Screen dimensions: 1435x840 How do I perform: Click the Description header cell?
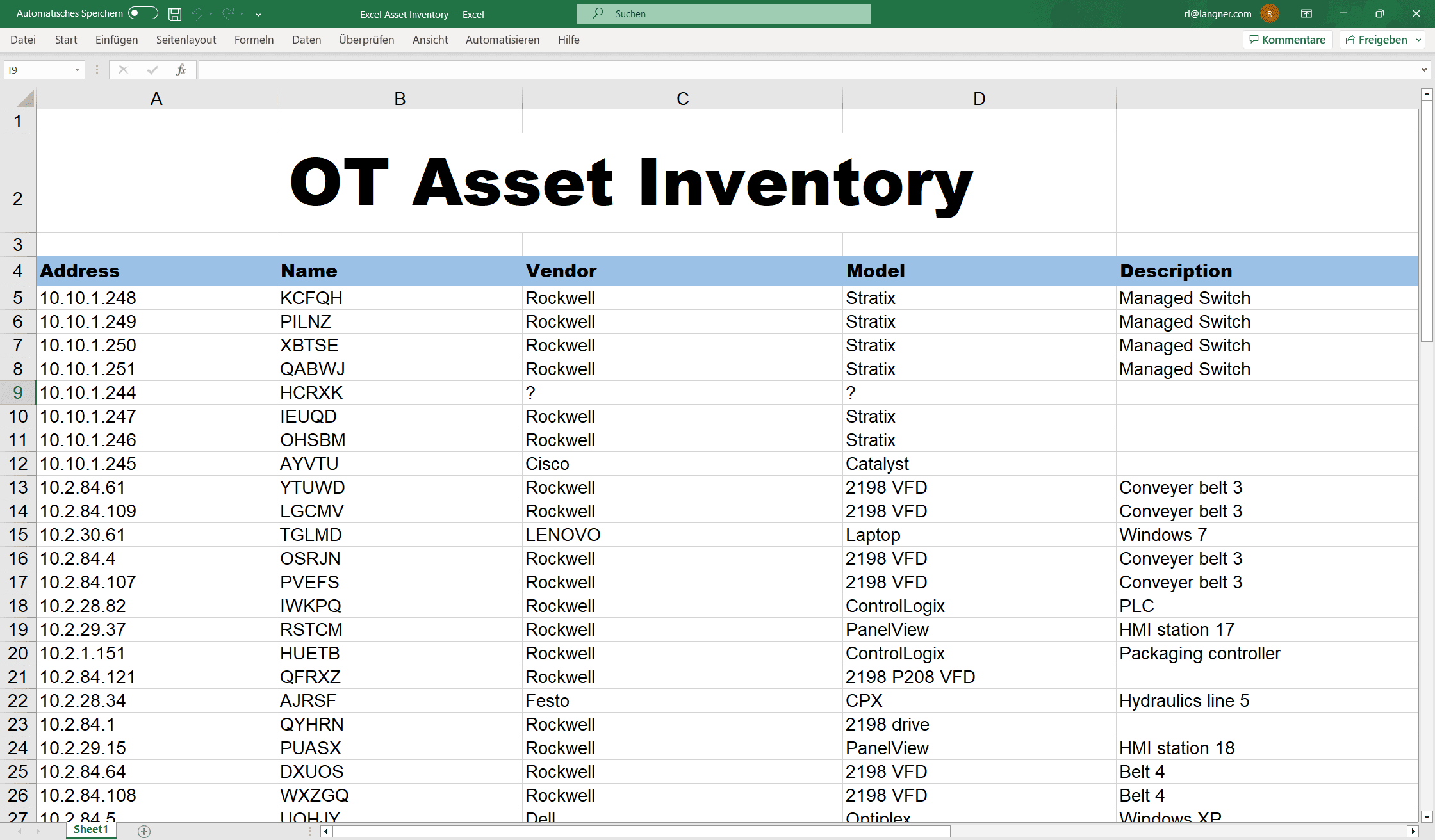tap(1267, 271)
